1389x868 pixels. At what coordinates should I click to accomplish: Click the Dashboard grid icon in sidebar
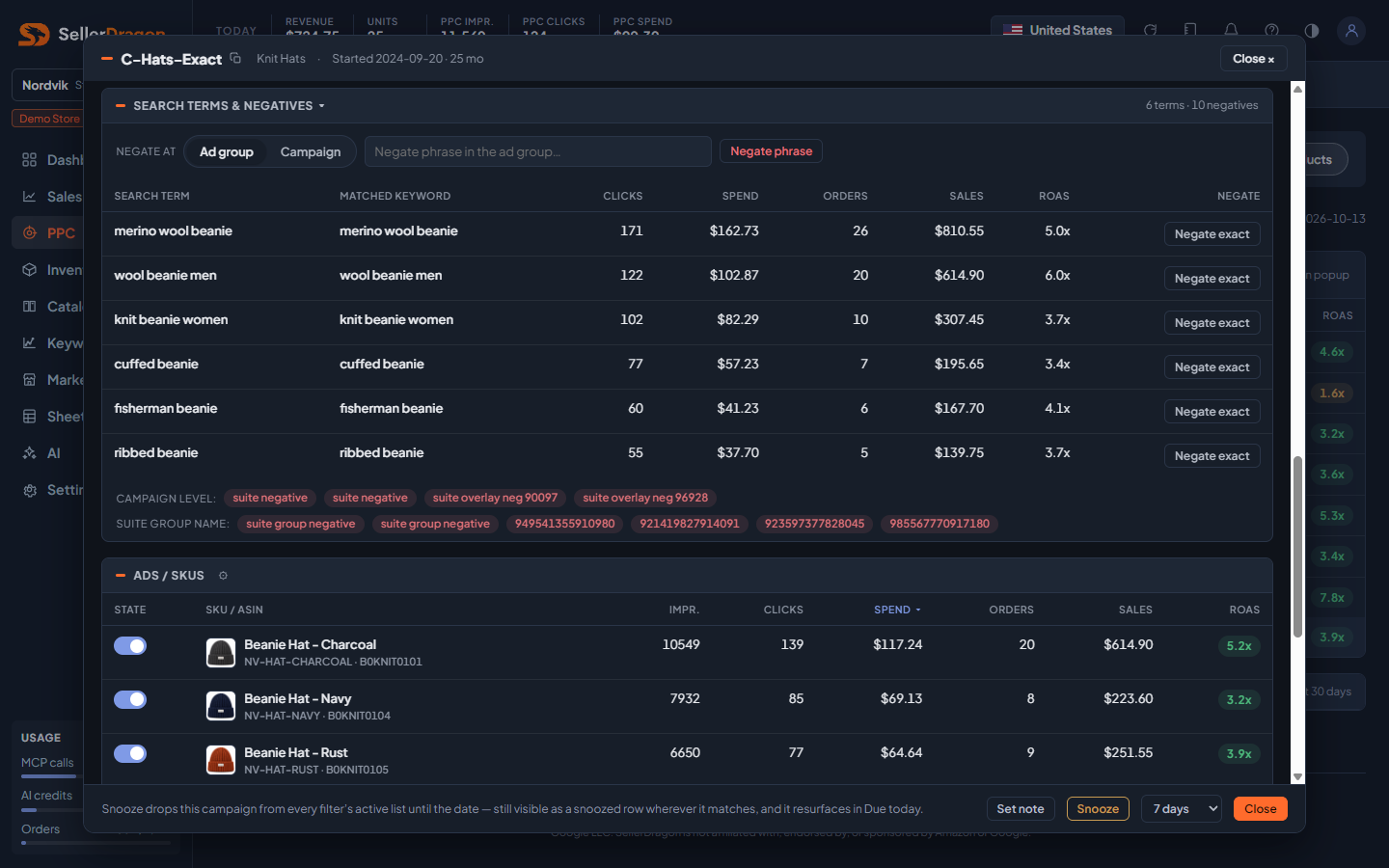(x=30, y=160)
